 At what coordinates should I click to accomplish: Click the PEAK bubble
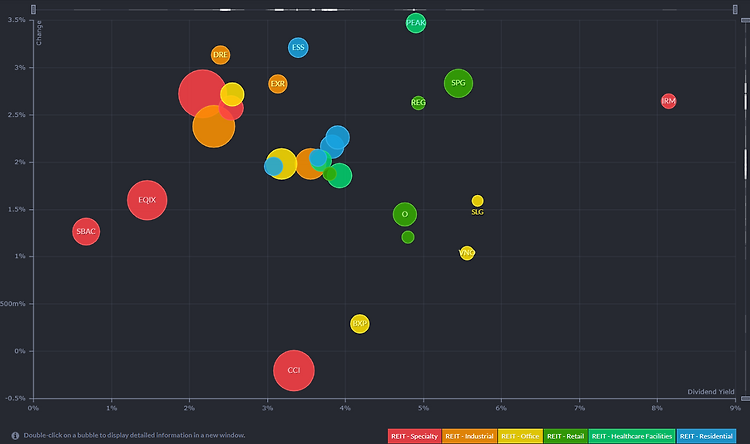pos(416,22)
